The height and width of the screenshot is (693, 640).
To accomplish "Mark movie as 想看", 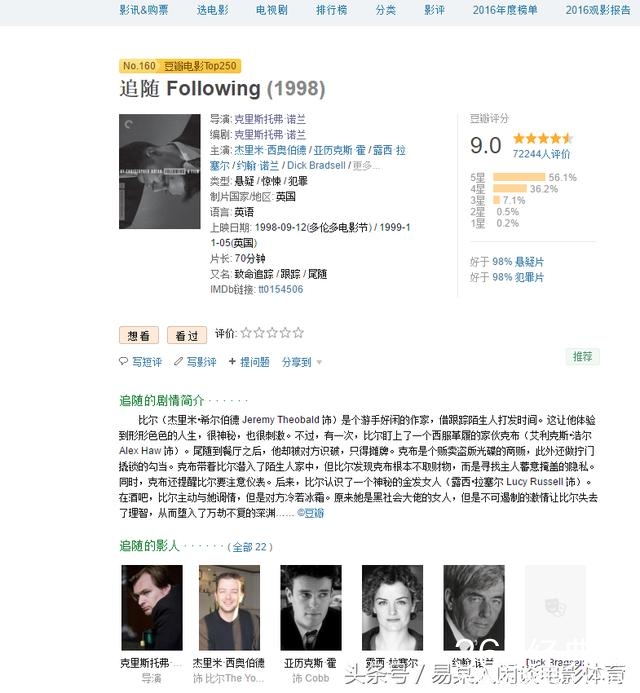I will (x=139, y=335).
